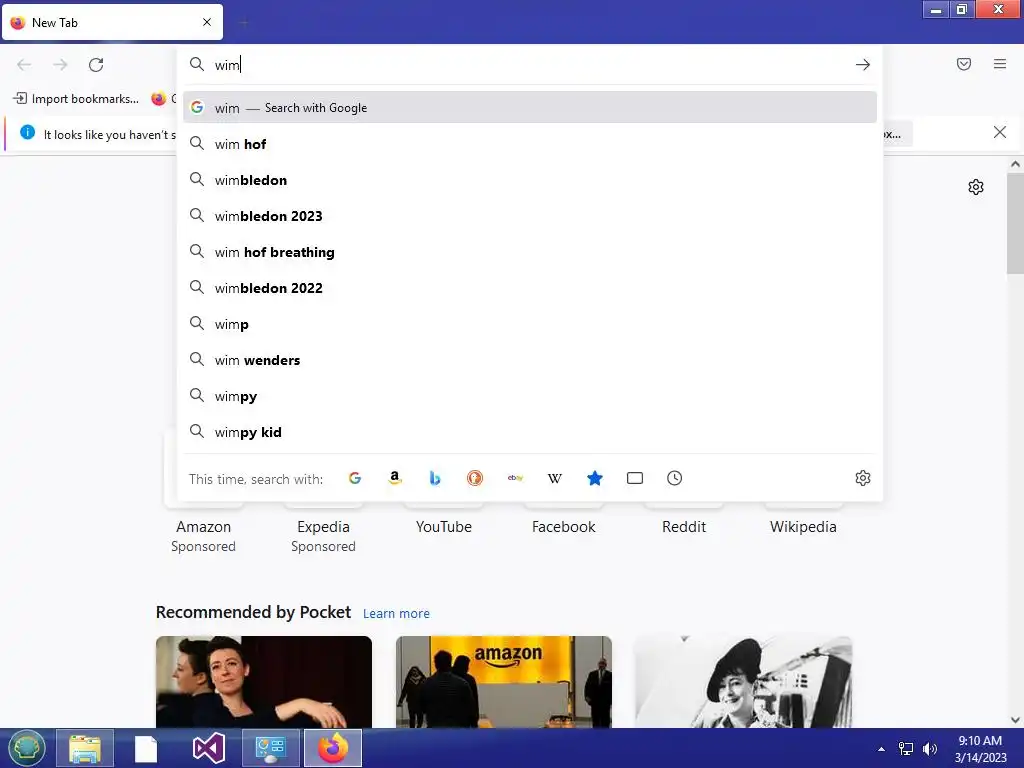Select 'wimbledon 2022' suggestion
The height and width of the screenshot is (768, 1024).
530,288
